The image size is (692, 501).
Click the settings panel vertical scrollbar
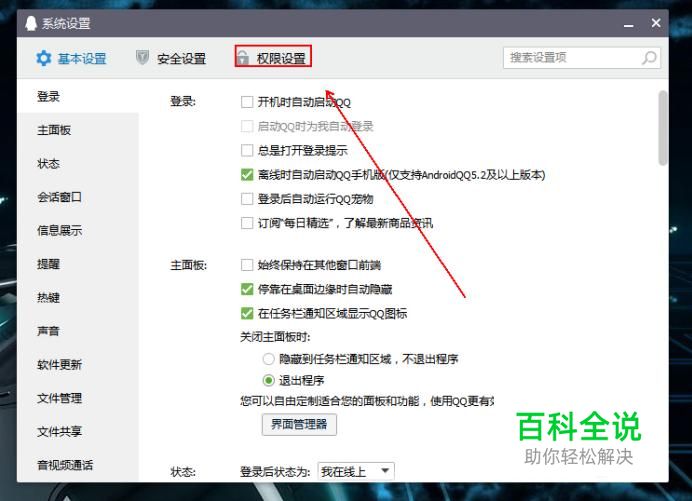pos(662,128)
